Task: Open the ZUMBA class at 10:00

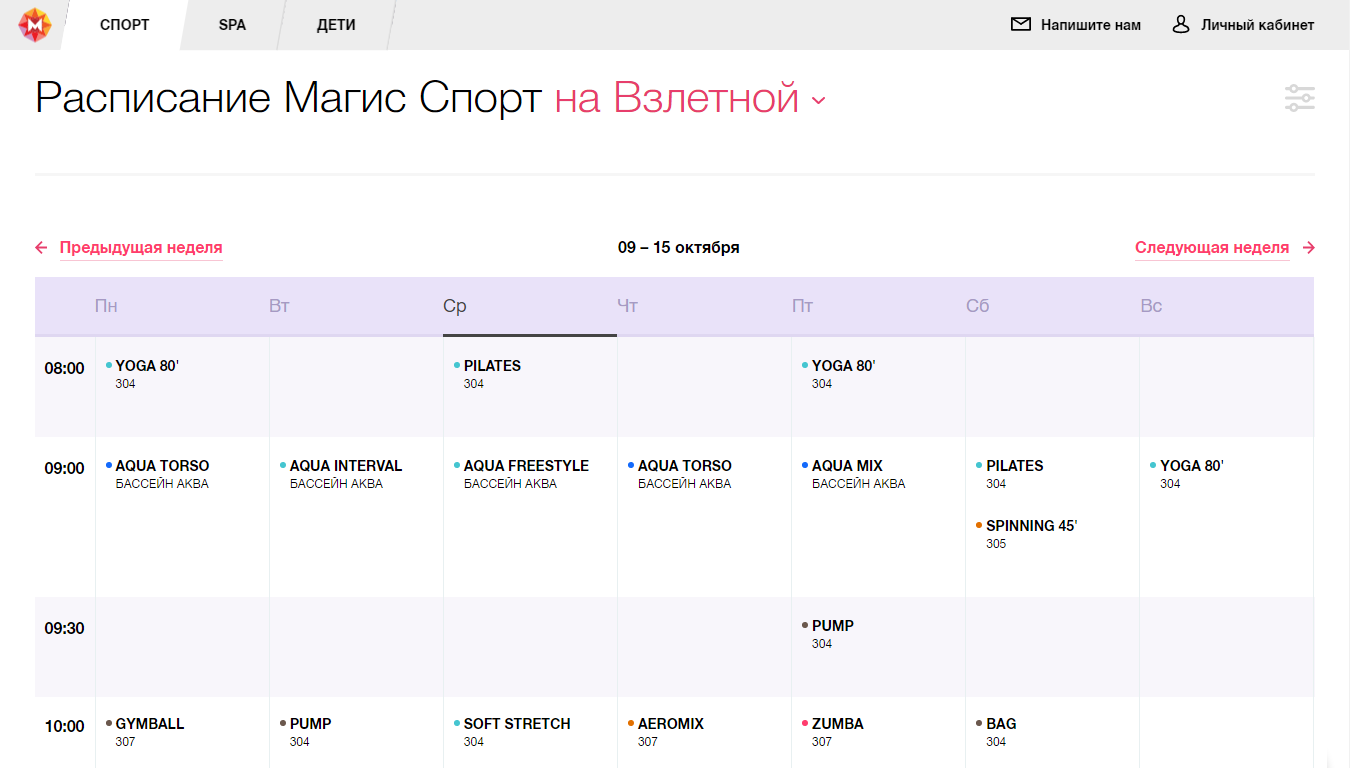Action: coord(837,724)
